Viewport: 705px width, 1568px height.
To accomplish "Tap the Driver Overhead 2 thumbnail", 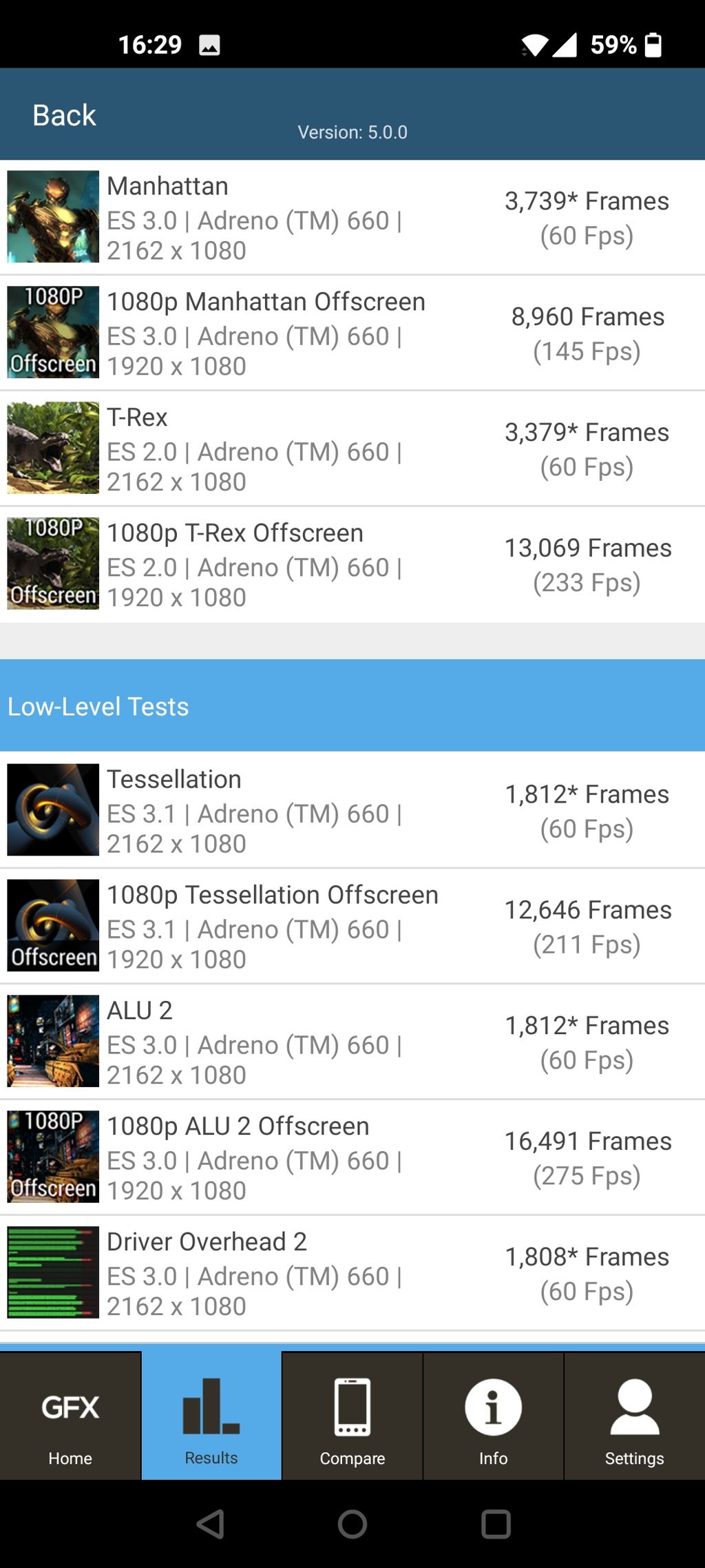I will pyautogui.click(x=53, y=1272).
